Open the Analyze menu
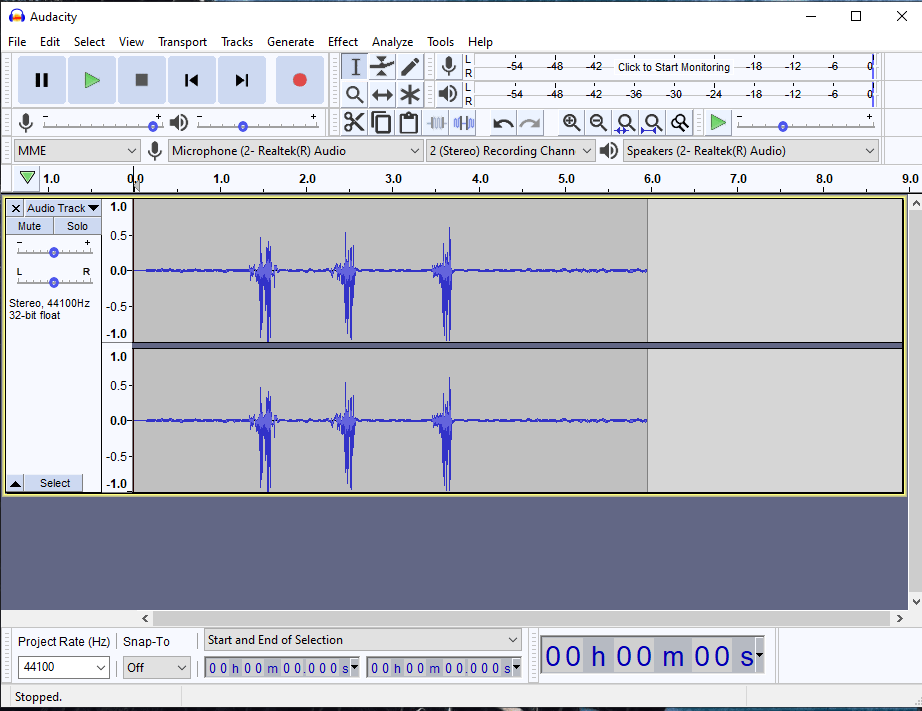The width and height of the screenshot is (922, 711). tap(392, 42)
